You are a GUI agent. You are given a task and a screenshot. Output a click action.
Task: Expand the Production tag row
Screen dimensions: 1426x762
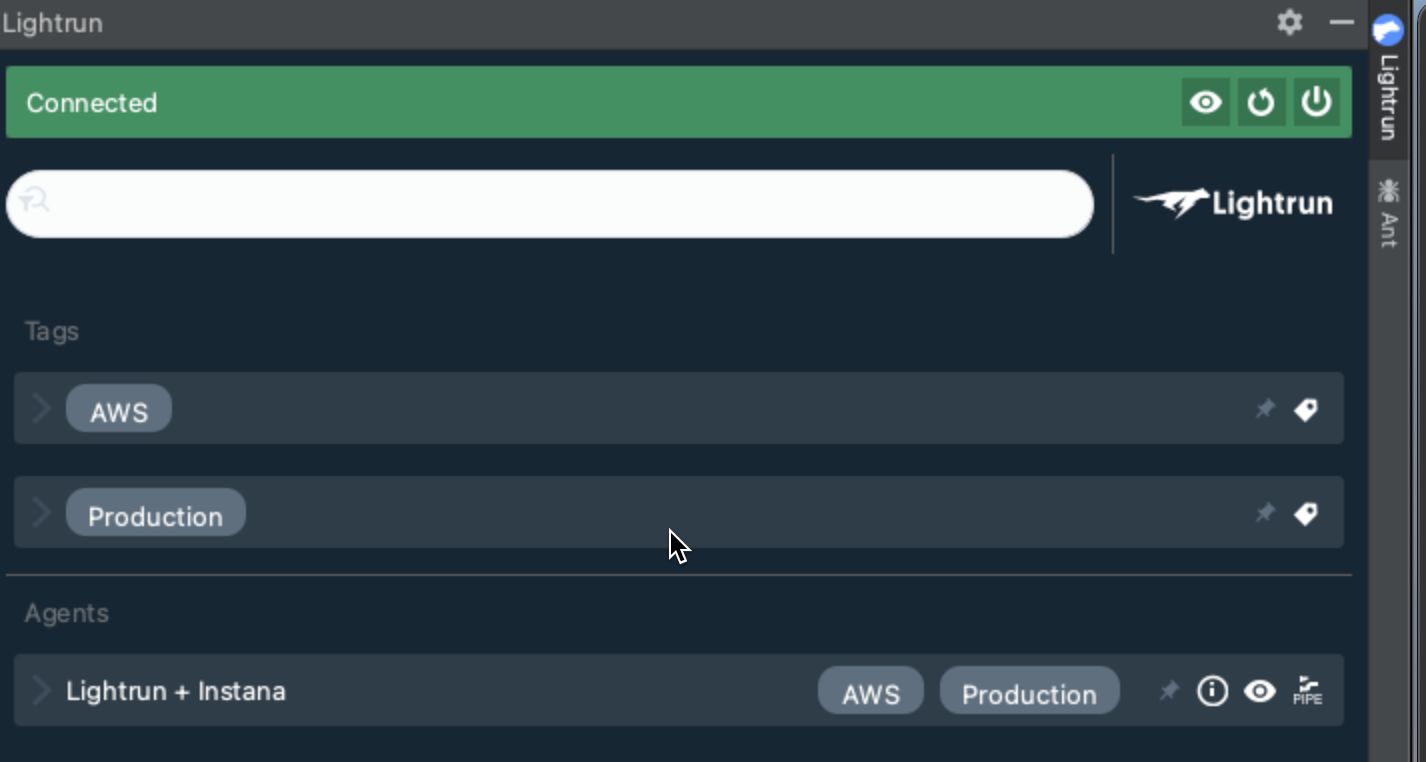[41, 512]
